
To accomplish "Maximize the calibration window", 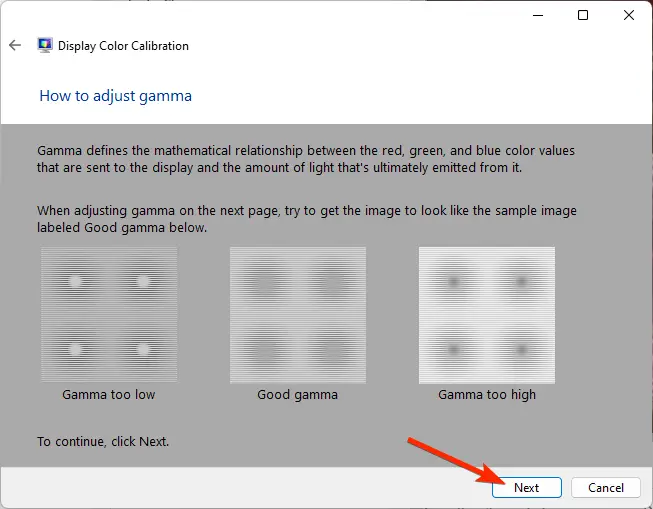I will pos(583,15).
